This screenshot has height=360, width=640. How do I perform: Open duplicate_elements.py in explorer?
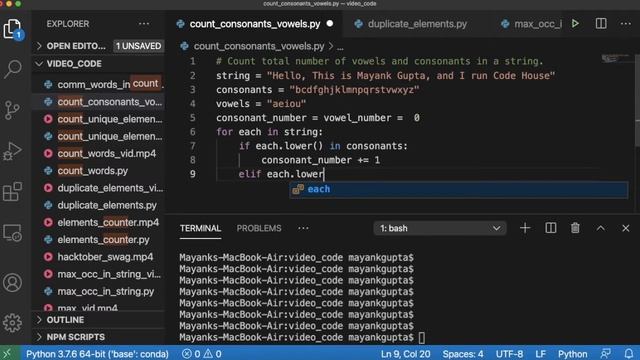pos(99,205)
